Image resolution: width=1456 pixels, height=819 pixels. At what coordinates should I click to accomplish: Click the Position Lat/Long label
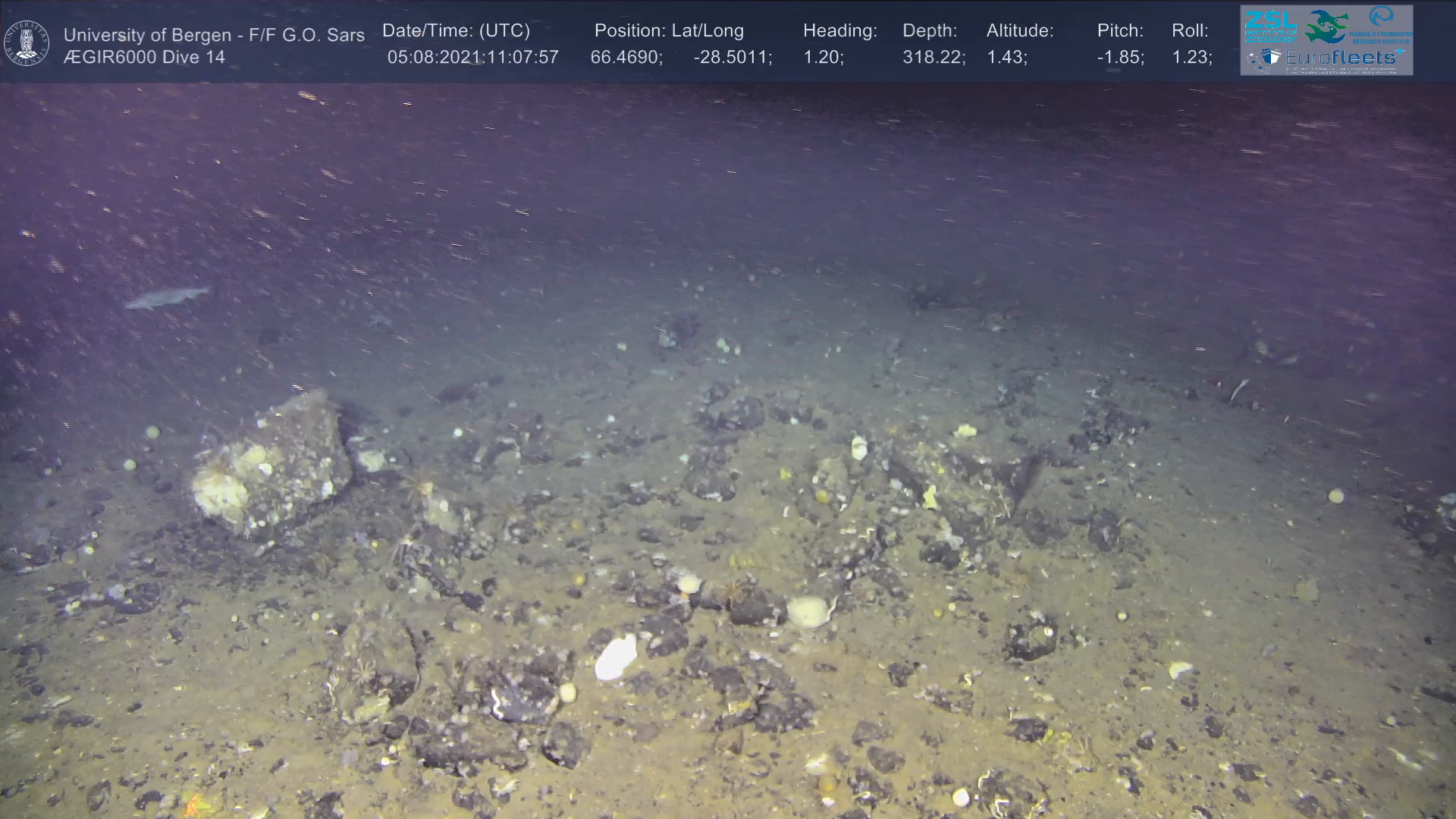tap(669, 31)
